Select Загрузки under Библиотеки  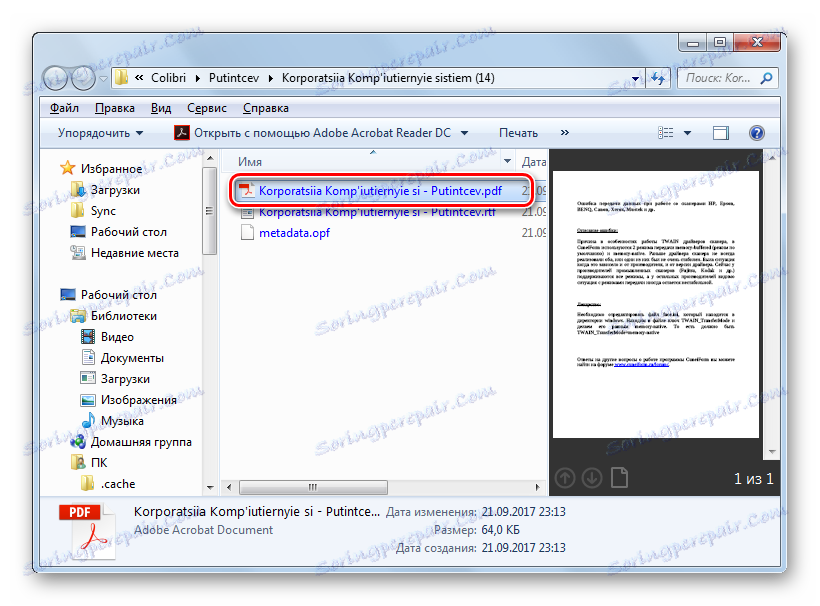[126, 379]
